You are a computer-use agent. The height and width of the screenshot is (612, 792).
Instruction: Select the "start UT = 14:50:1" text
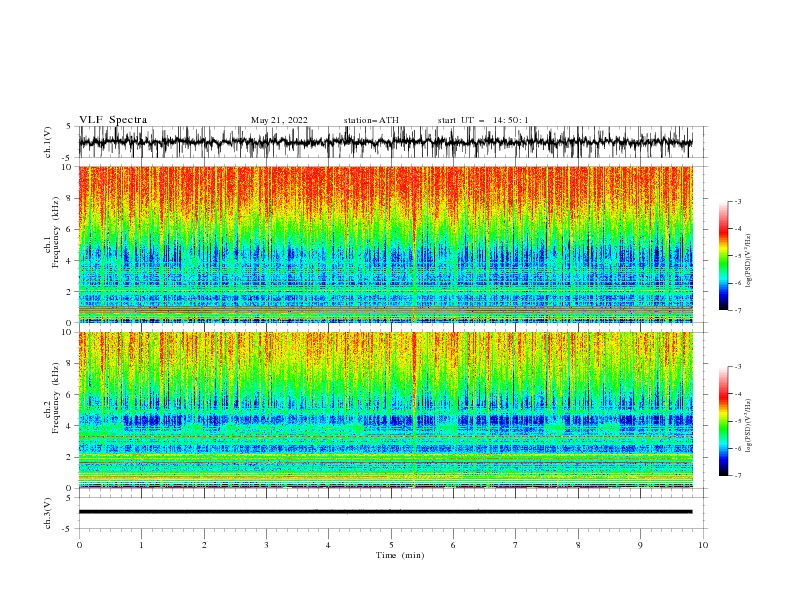pos(483,120)
